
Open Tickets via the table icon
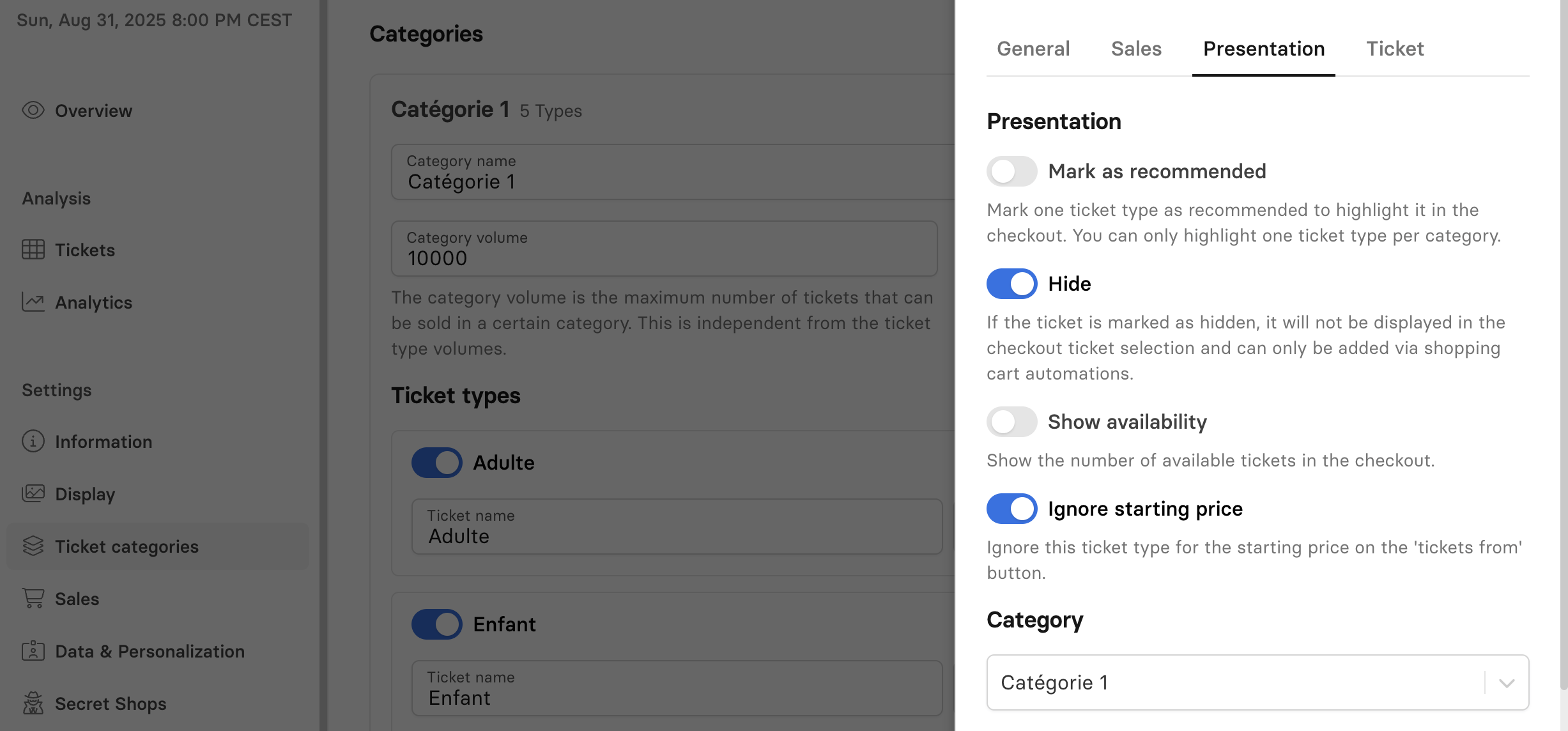(x=33, y=250)
